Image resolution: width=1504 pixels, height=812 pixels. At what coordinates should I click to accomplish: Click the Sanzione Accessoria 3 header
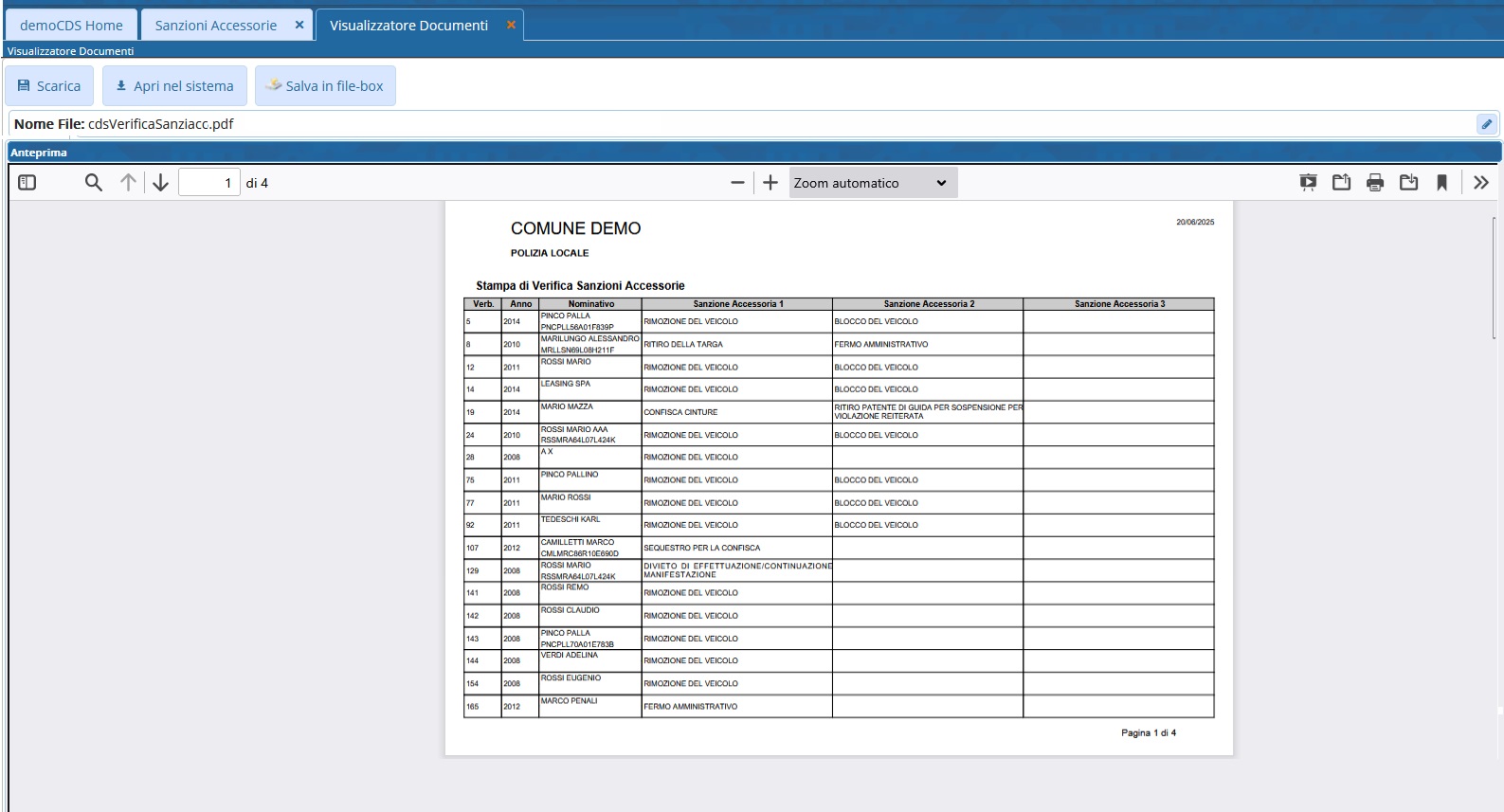click(1119, 304)
